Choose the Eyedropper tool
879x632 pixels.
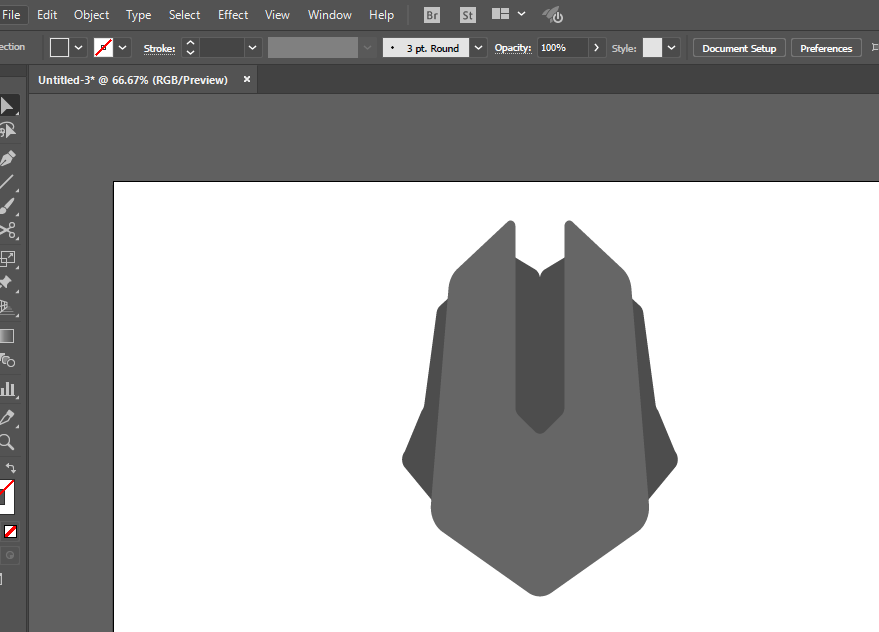click(x=8, y=417)
